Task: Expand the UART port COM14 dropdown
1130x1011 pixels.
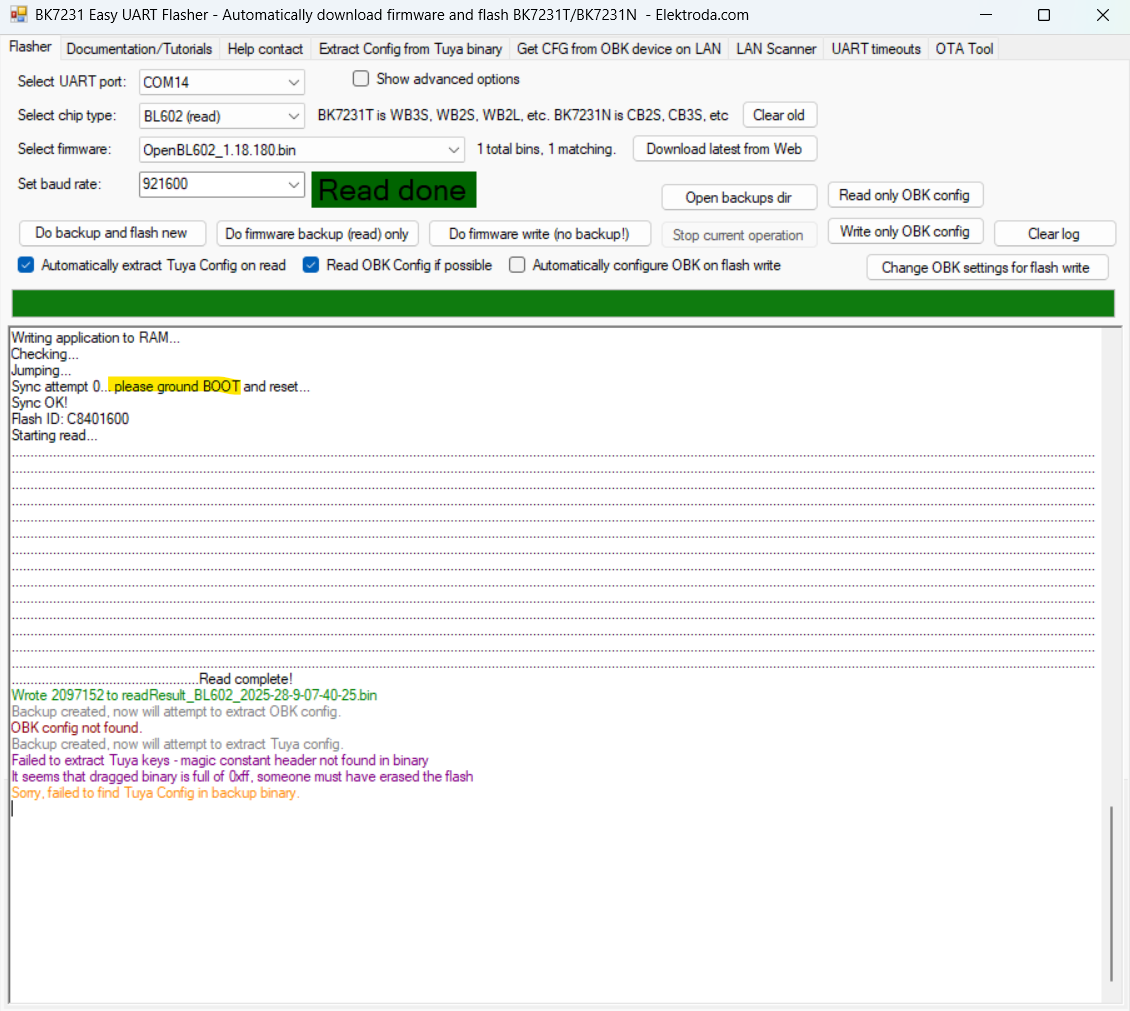Action: point(293,82)
